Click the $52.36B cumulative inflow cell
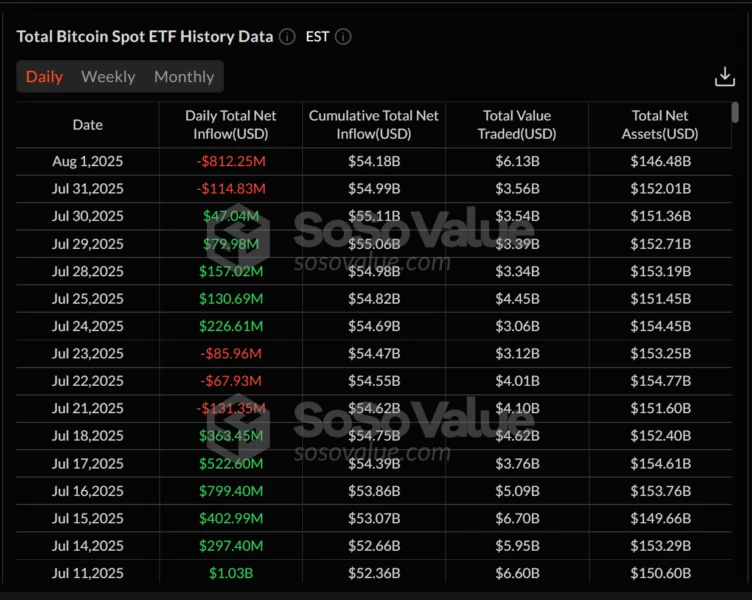The image size is (752, 600). [x=374, y=573]
